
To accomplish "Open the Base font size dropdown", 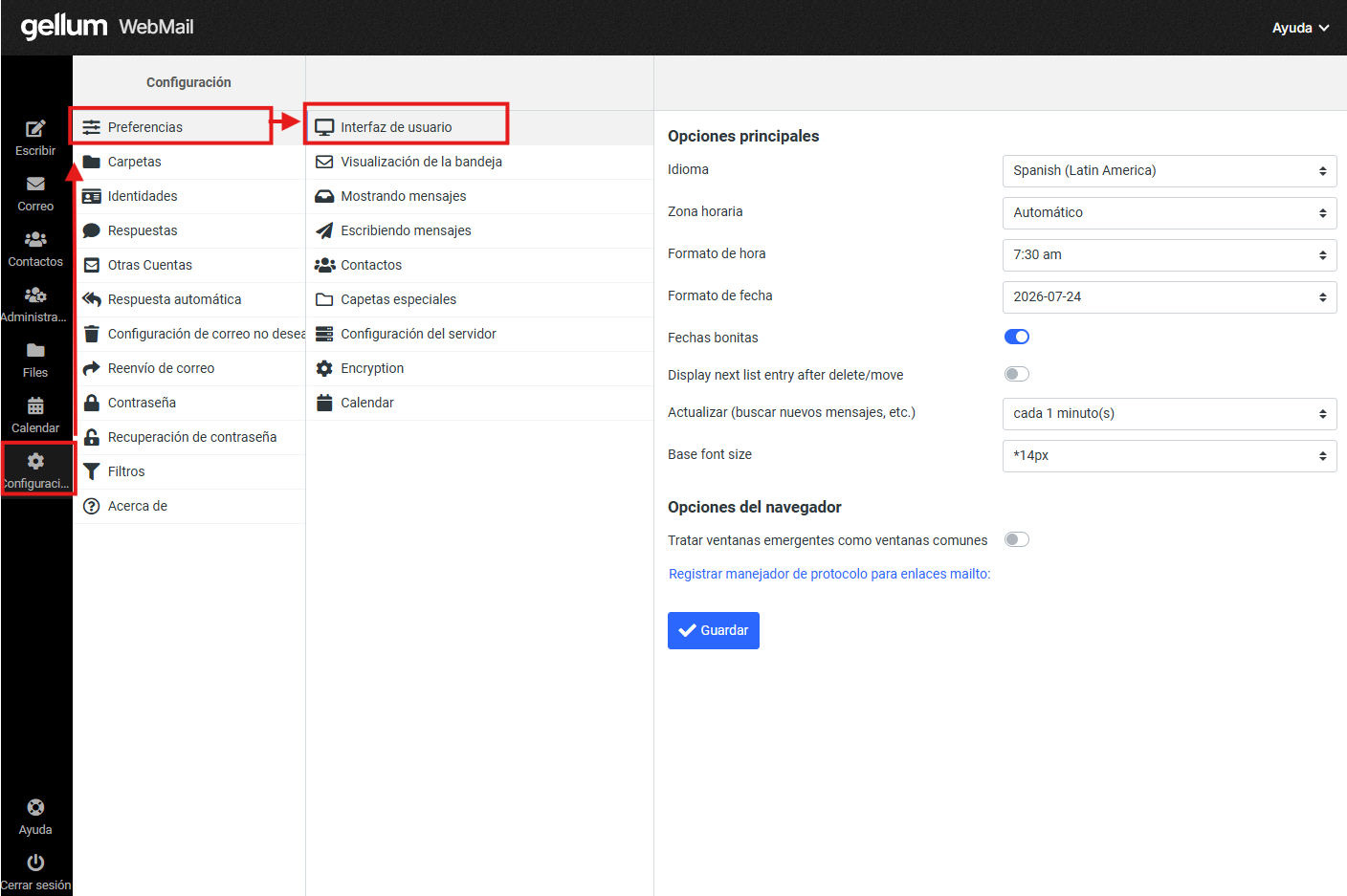I will click(x=1169, y=456).
